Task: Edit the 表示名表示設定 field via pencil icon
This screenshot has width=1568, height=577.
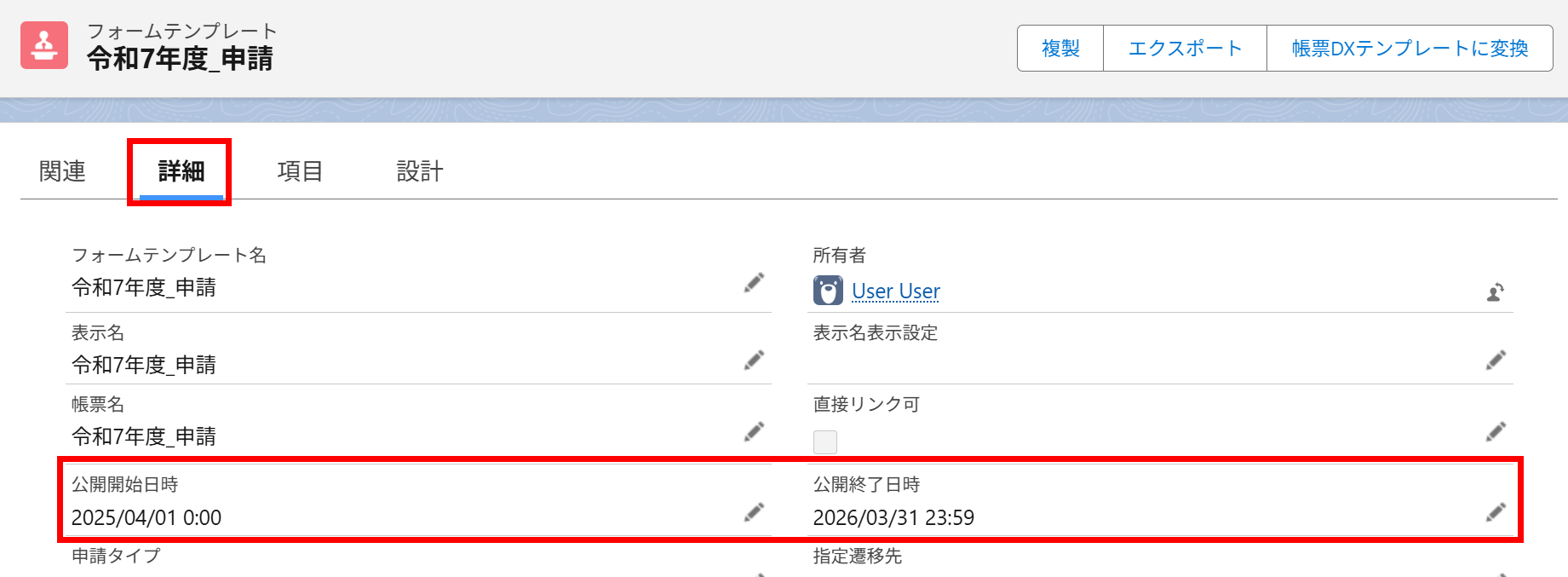Action: pos(1495,360)
